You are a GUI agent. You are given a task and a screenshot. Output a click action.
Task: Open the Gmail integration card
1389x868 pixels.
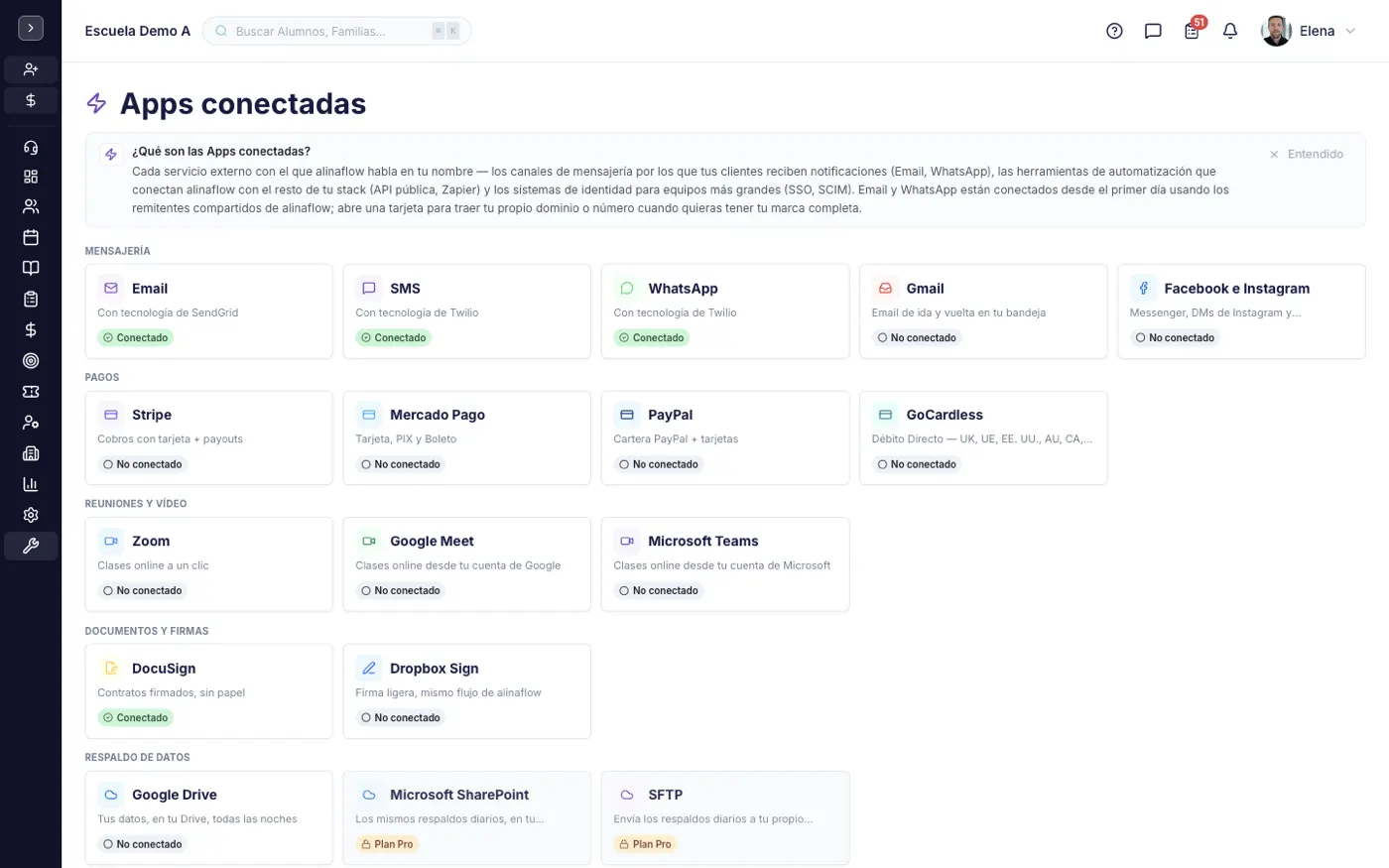pos(983,311)
